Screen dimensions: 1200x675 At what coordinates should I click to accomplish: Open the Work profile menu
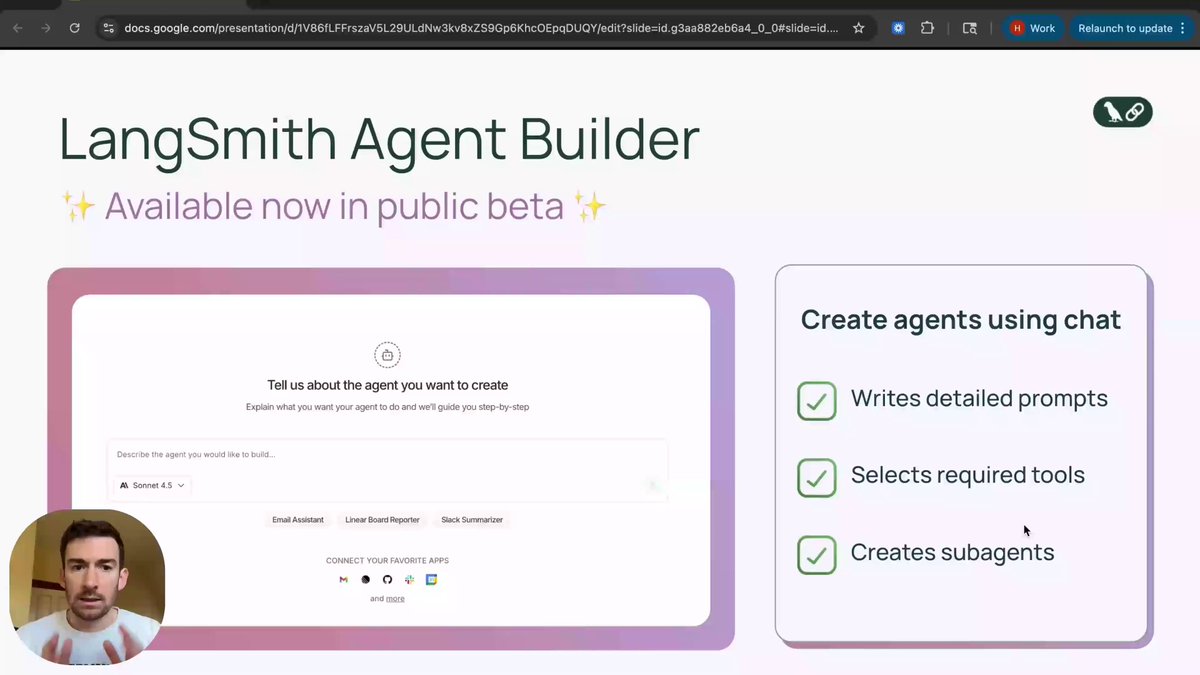(1032, 28)
